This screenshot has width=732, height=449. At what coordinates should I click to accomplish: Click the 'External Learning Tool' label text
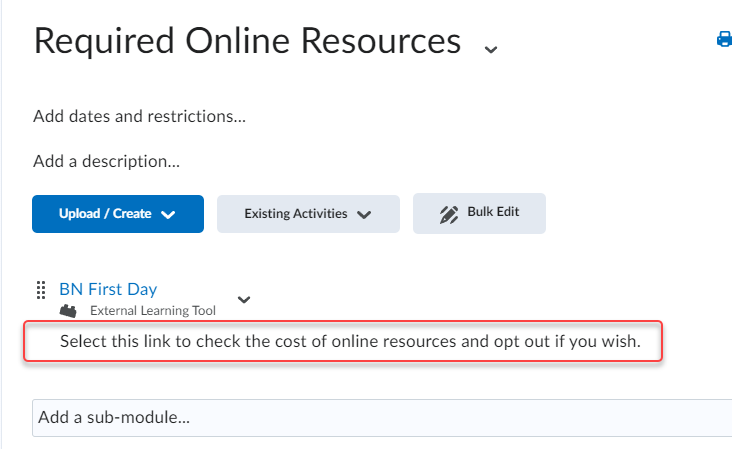pyautogui.click(x=153, y=311)
